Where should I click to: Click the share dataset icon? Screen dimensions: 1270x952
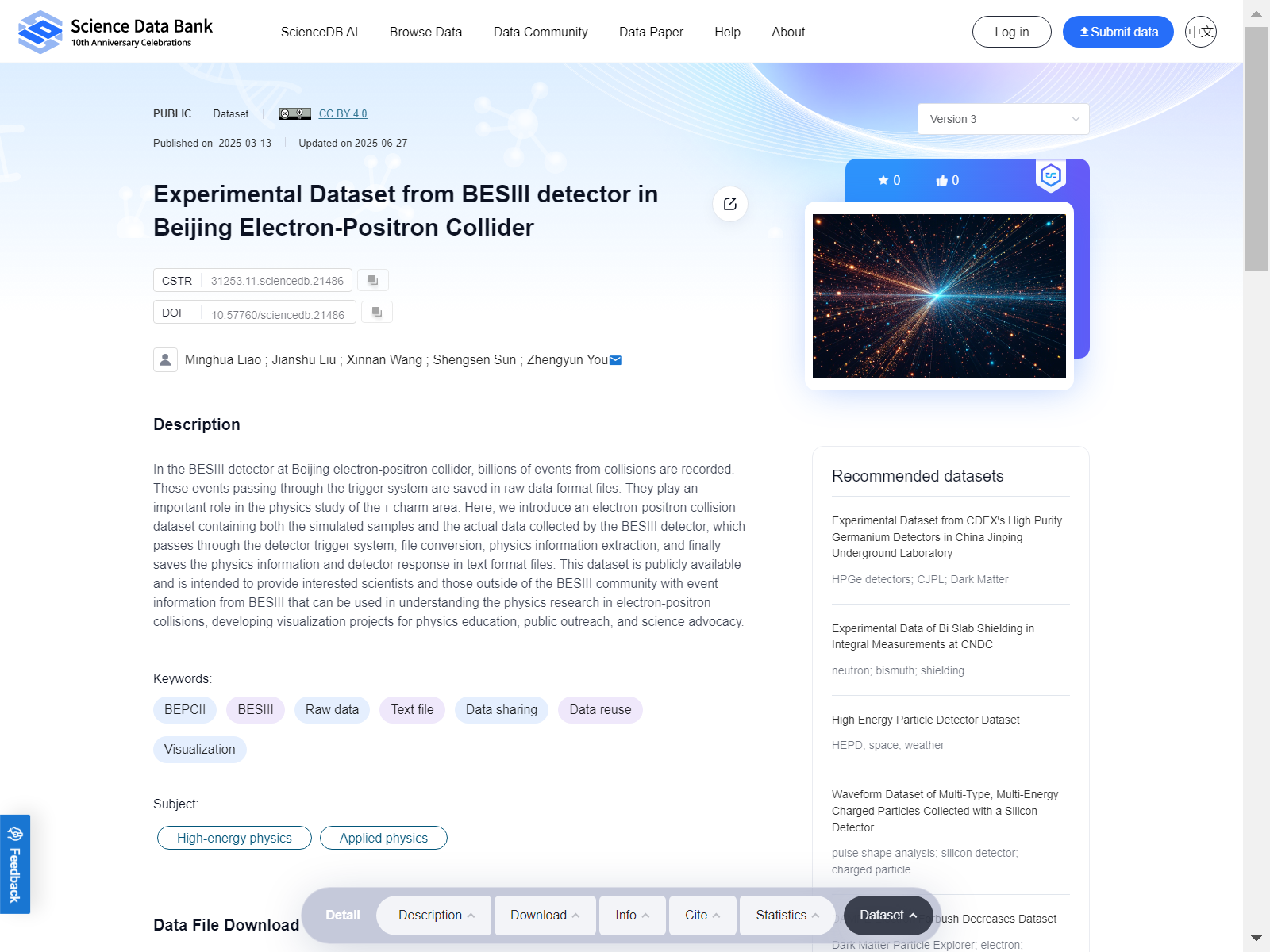(x=730, y=204)
